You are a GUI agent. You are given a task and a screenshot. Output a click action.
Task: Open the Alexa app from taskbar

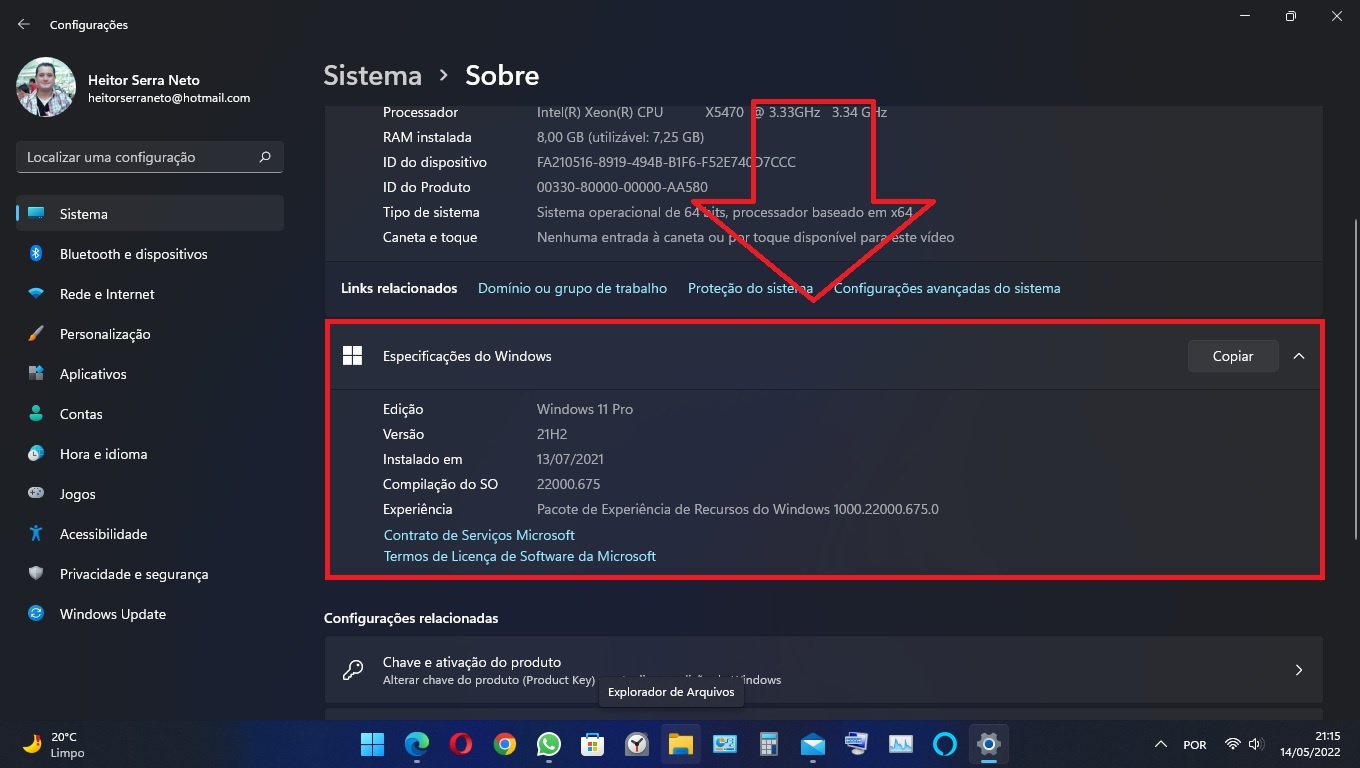click(x=945, y=744)
